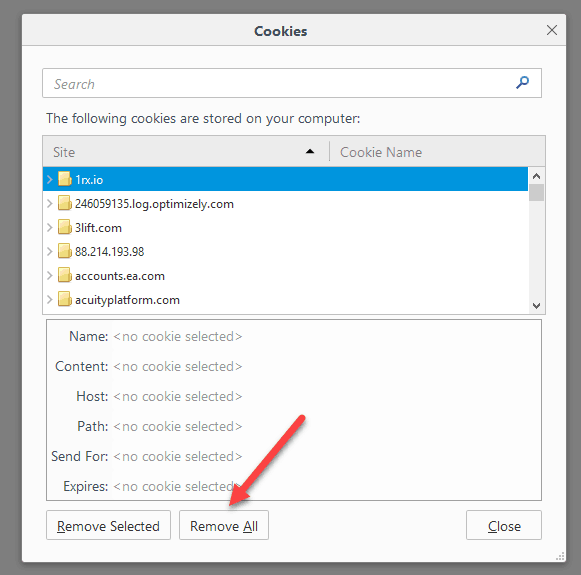Sort by the Site column header

point(186,152)
